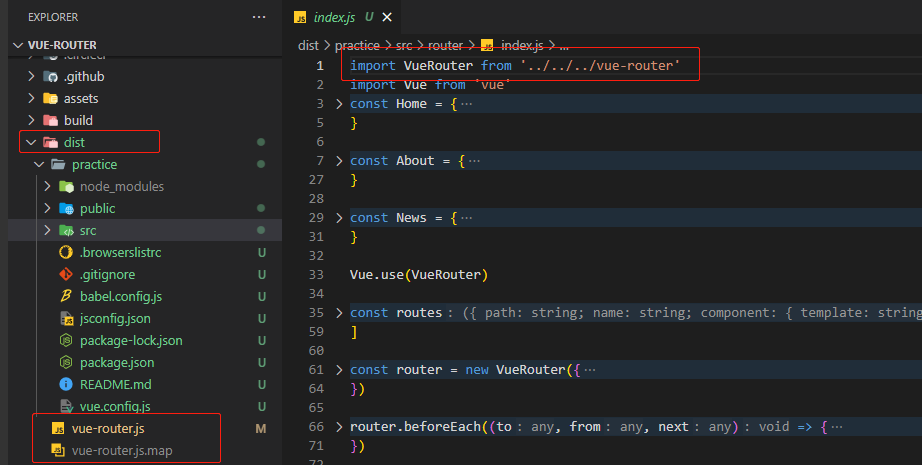Screen dimensions: 922x465
Task: Select the index.js editor tab
Action: tap(334, 17)
